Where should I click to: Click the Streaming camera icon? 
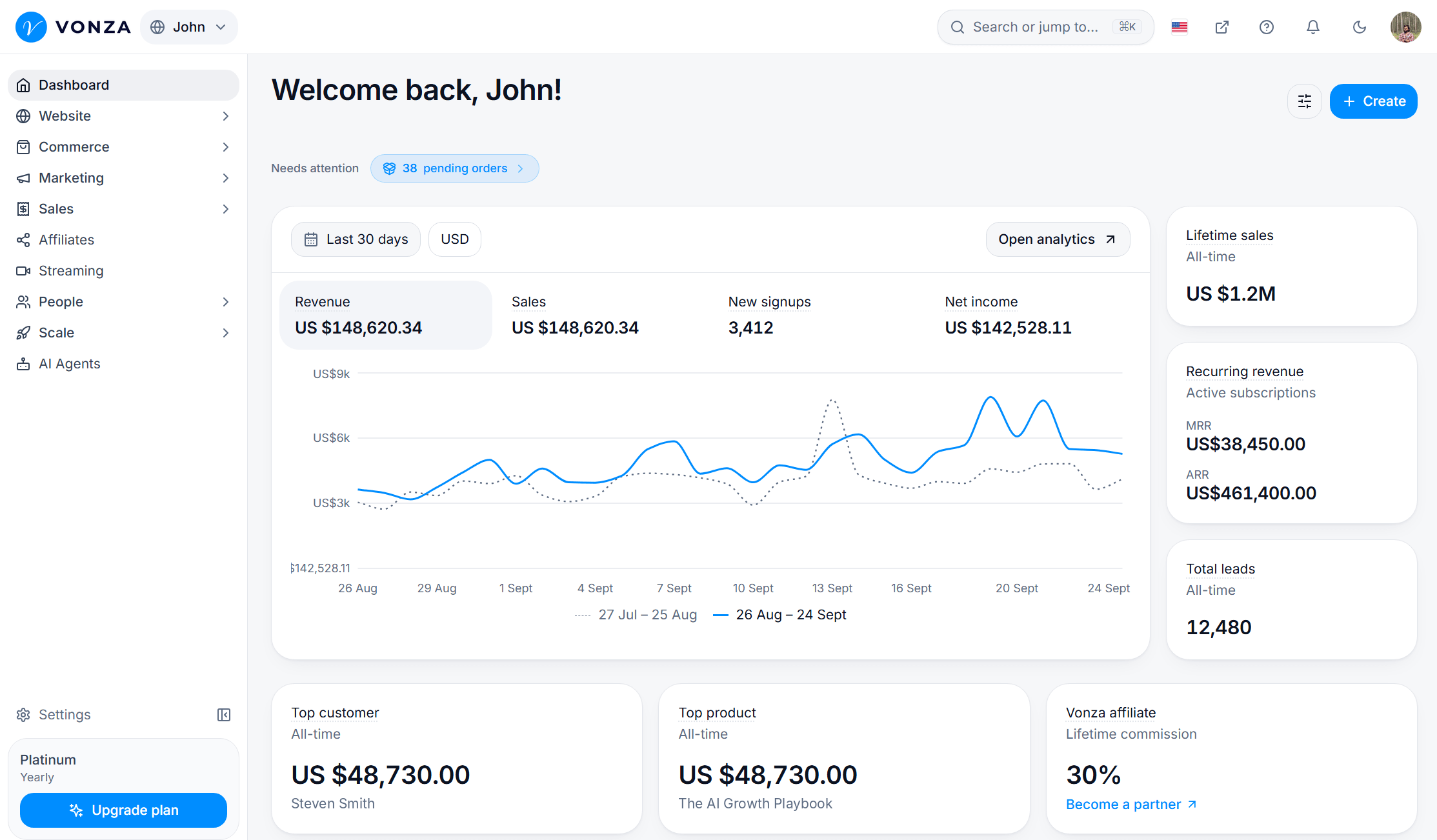click(x=23, y=271)
